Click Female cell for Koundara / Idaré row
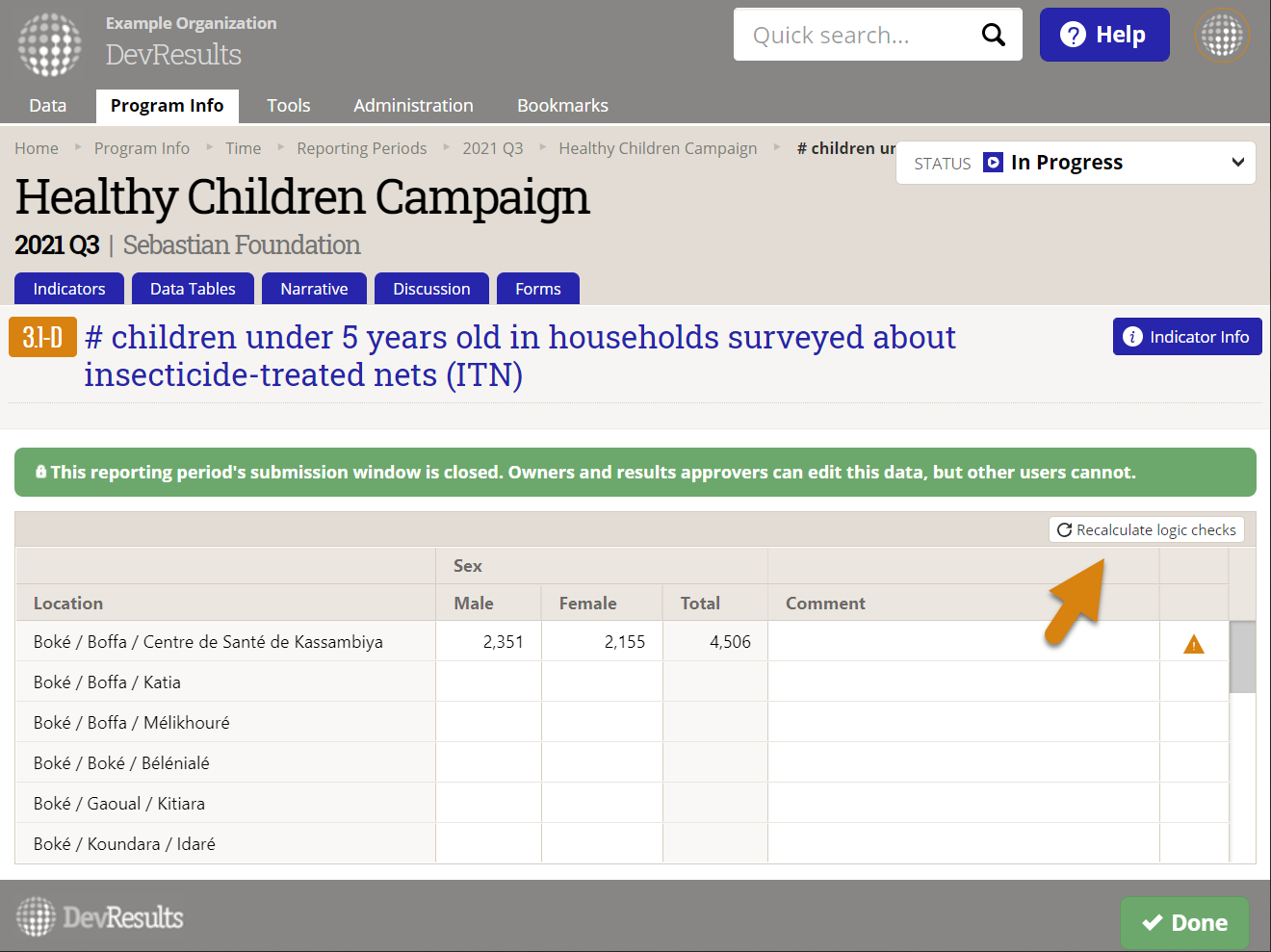 coord(602,843)
